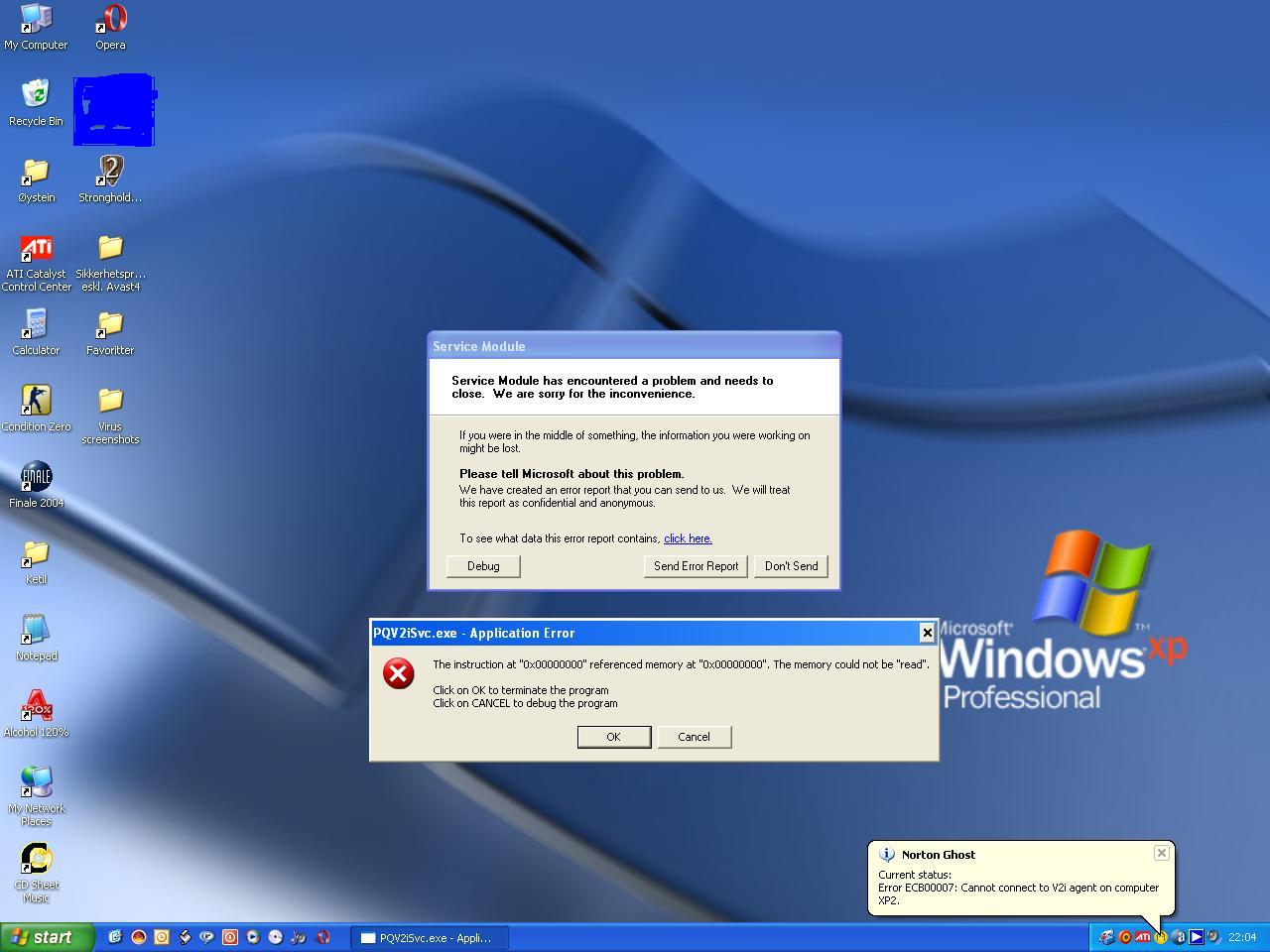
Task: Click the blue play-arrow tray icon
Action: coord(1197,936)
